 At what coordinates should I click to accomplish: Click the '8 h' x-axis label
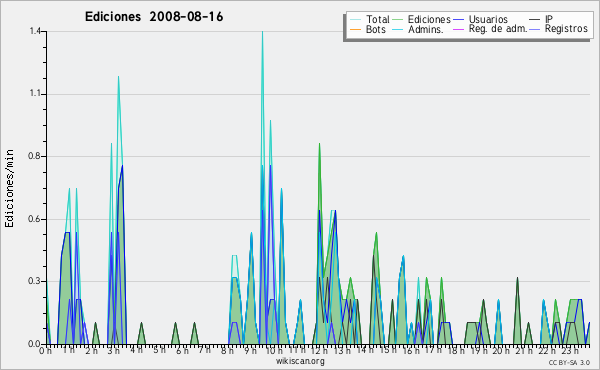coord(227,350)
